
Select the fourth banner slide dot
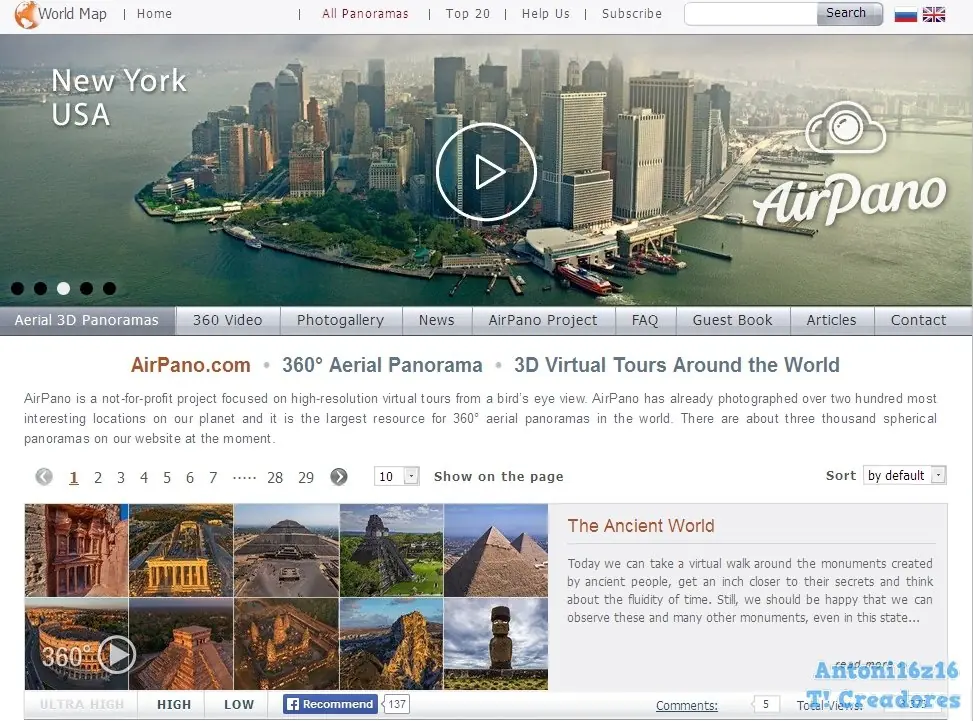coord(86,289)
